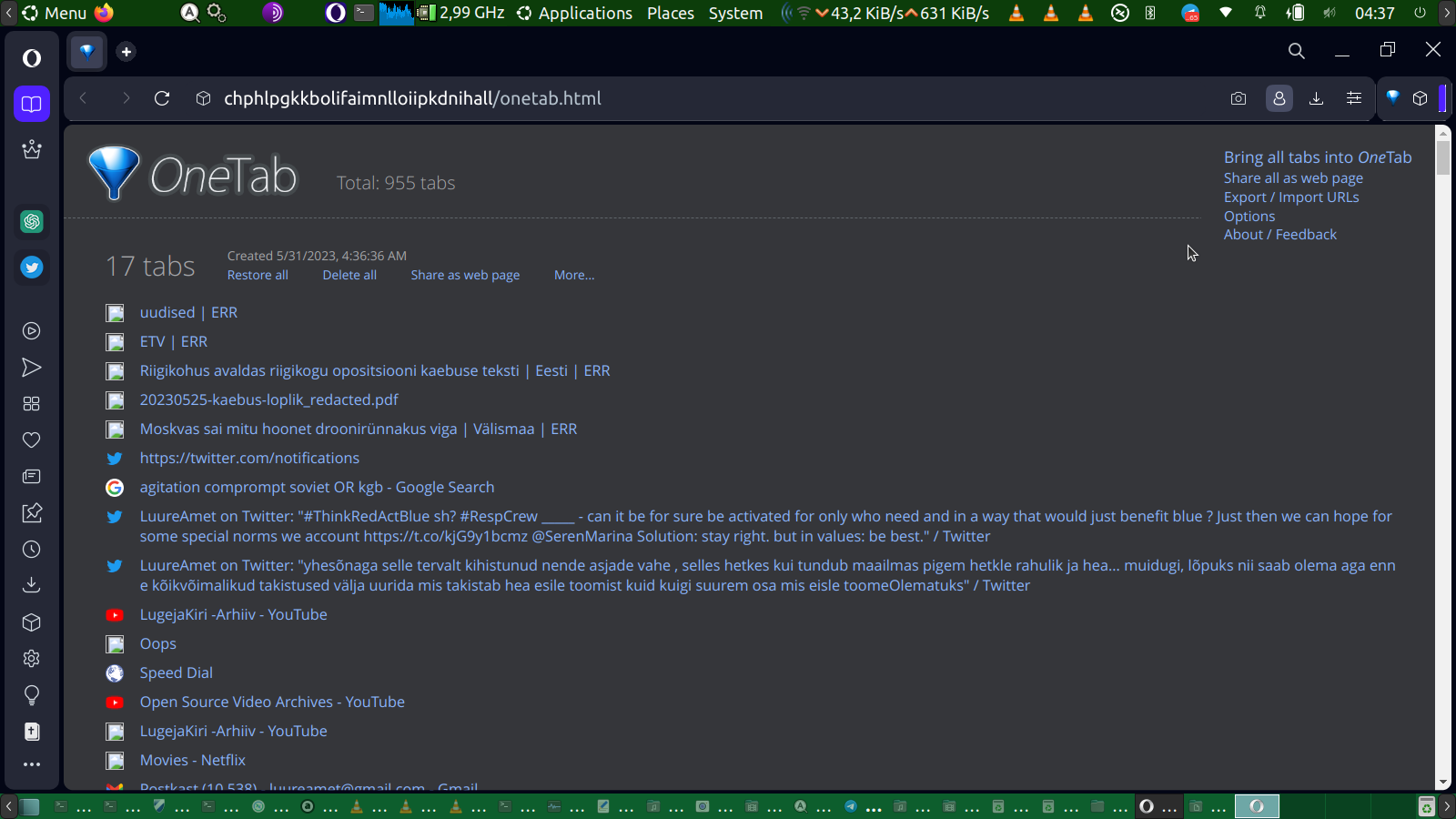The height and width of the screenshot is (819, 1456).
Task: Open the 'Movies - Netflix' saved tab
Action: point(193,760)
